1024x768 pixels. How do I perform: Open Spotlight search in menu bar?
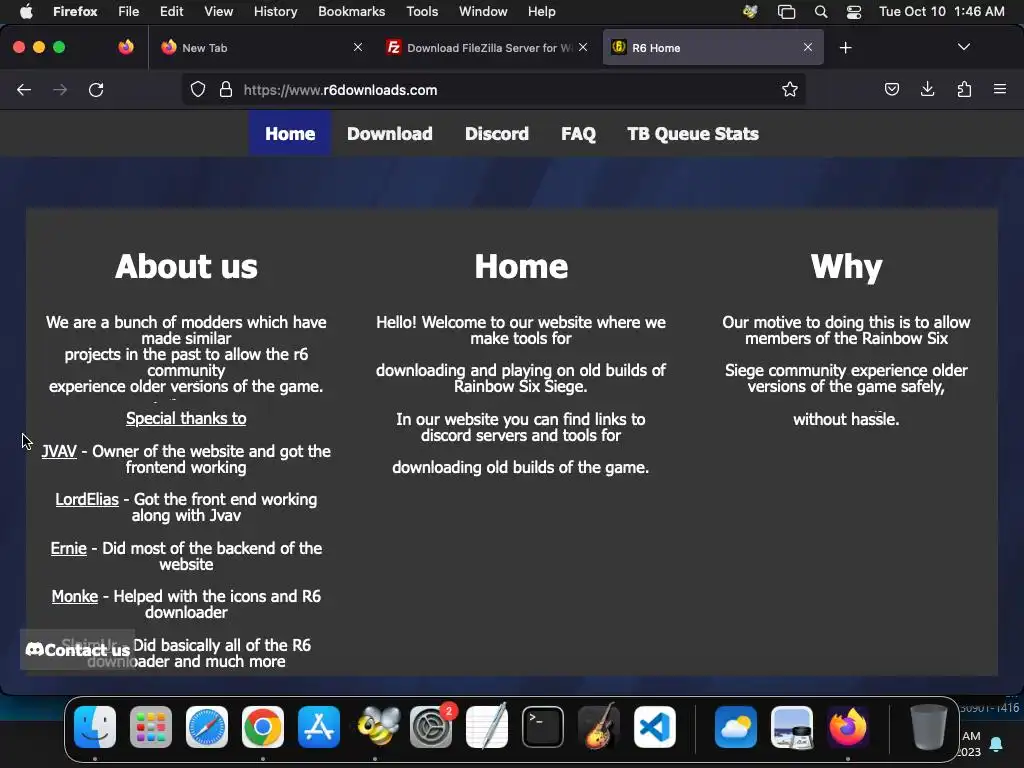point(821,11)
